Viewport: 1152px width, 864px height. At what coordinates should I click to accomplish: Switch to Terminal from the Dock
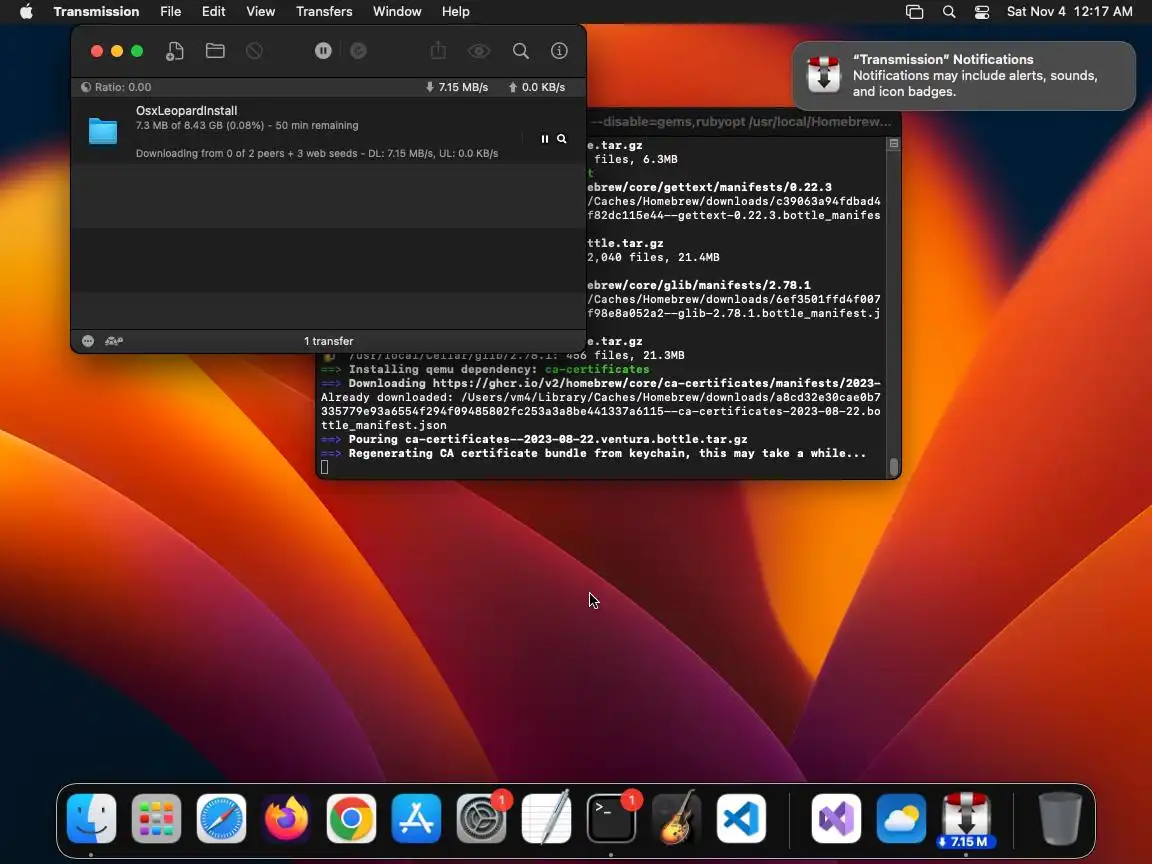tap(611, 818)
